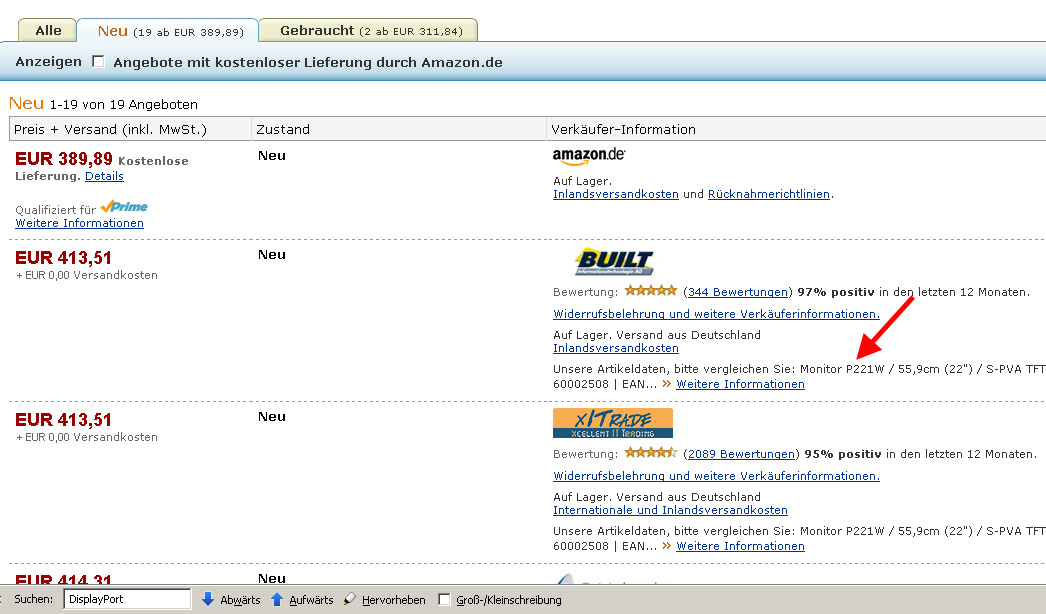This screenshot has height=614, width=1046.
Task: Click the Hervorheben highlighter icon
Action: pos(349,599)
